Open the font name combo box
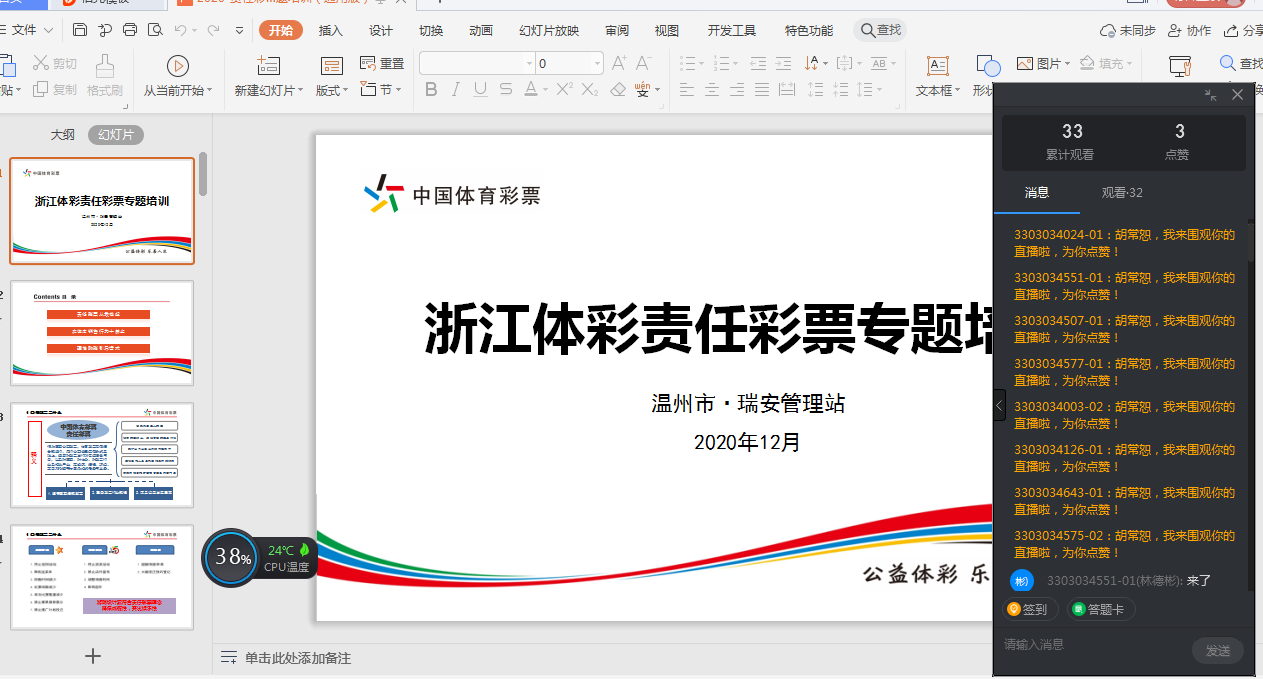The width and height of the screenshot is (1263, 679). 475,63
